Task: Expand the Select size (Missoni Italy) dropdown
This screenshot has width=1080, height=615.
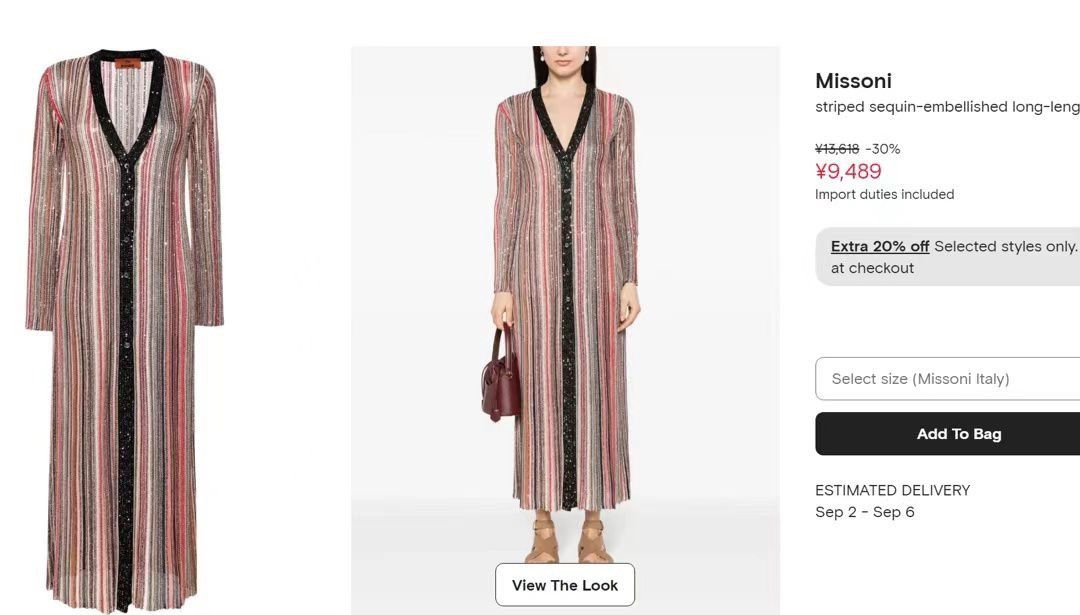Action: coord(947,379)
